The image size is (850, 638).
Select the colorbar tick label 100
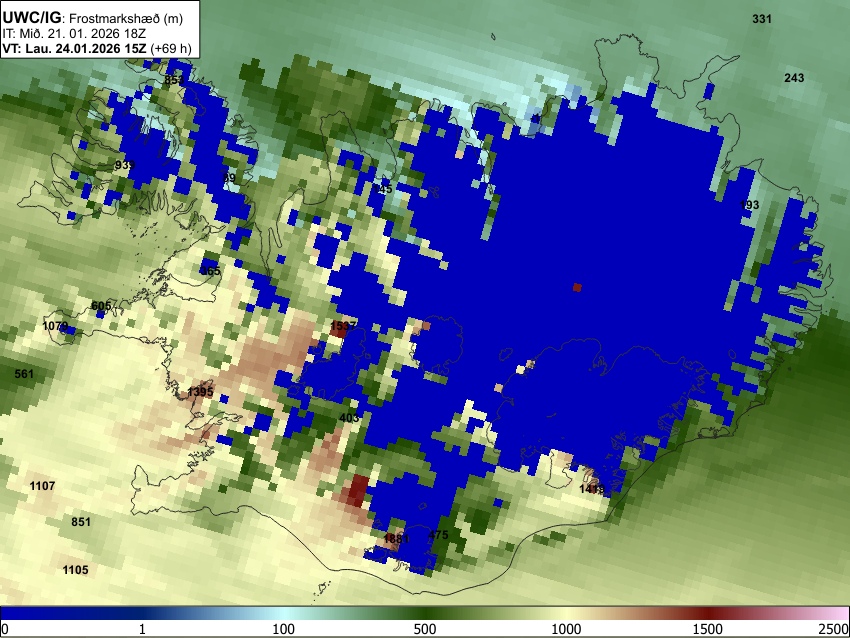click(x=284, y=629)
